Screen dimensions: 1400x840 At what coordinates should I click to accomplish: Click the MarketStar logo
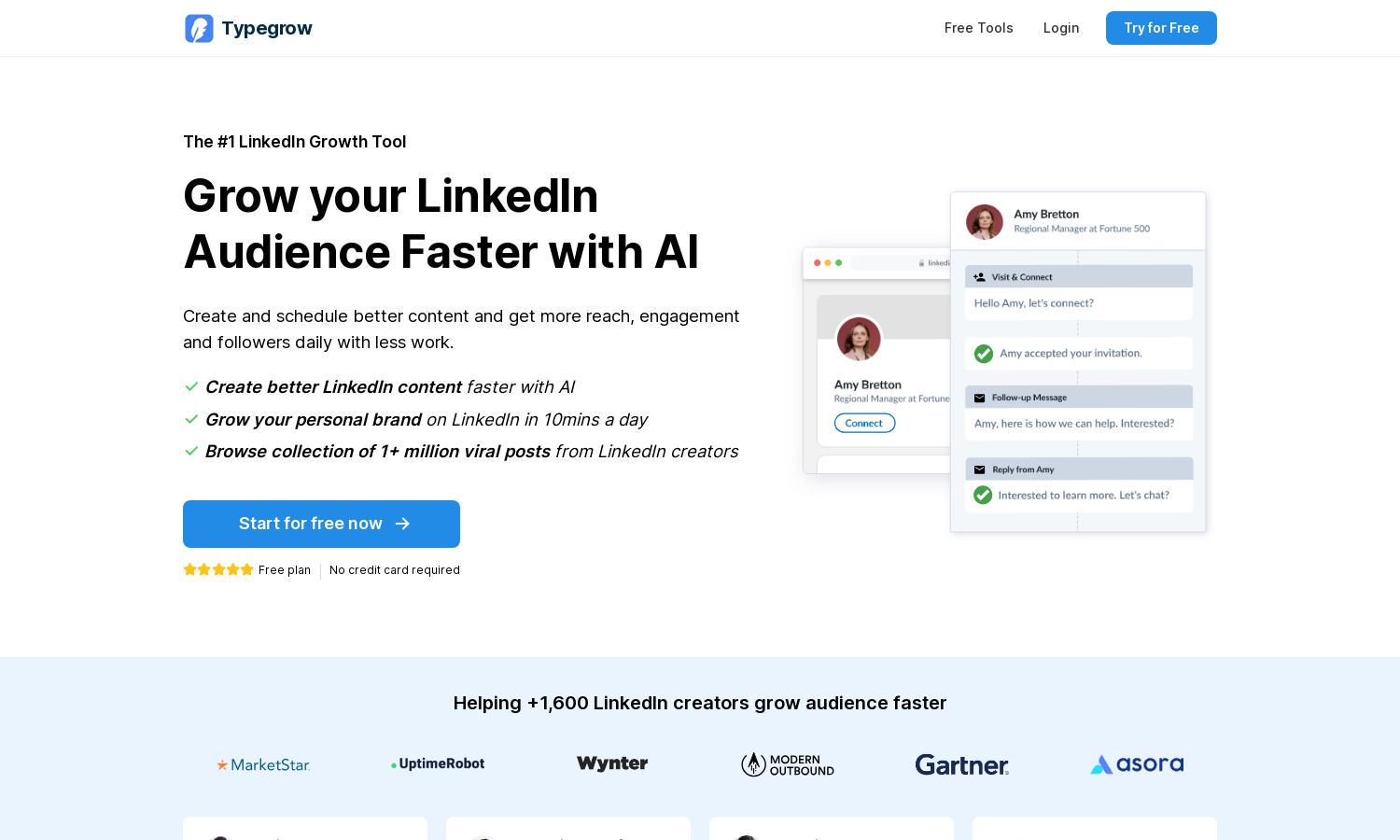[x=263, y=764]
